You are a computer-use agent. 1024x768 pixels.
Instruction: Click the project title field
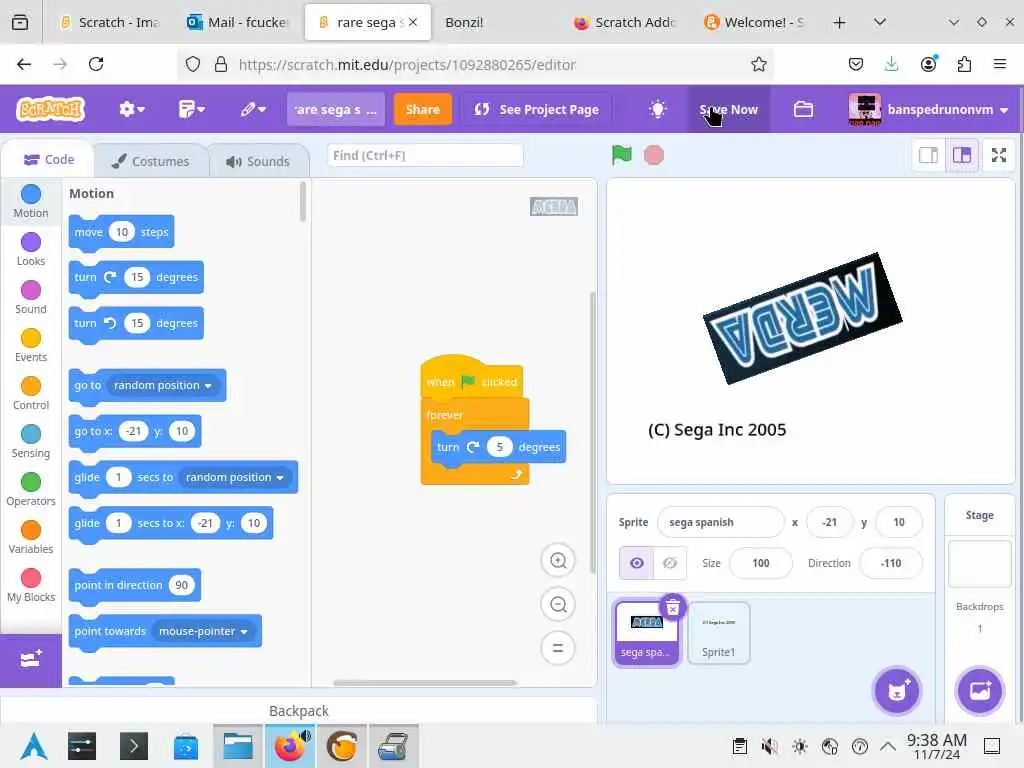point(335,109)
